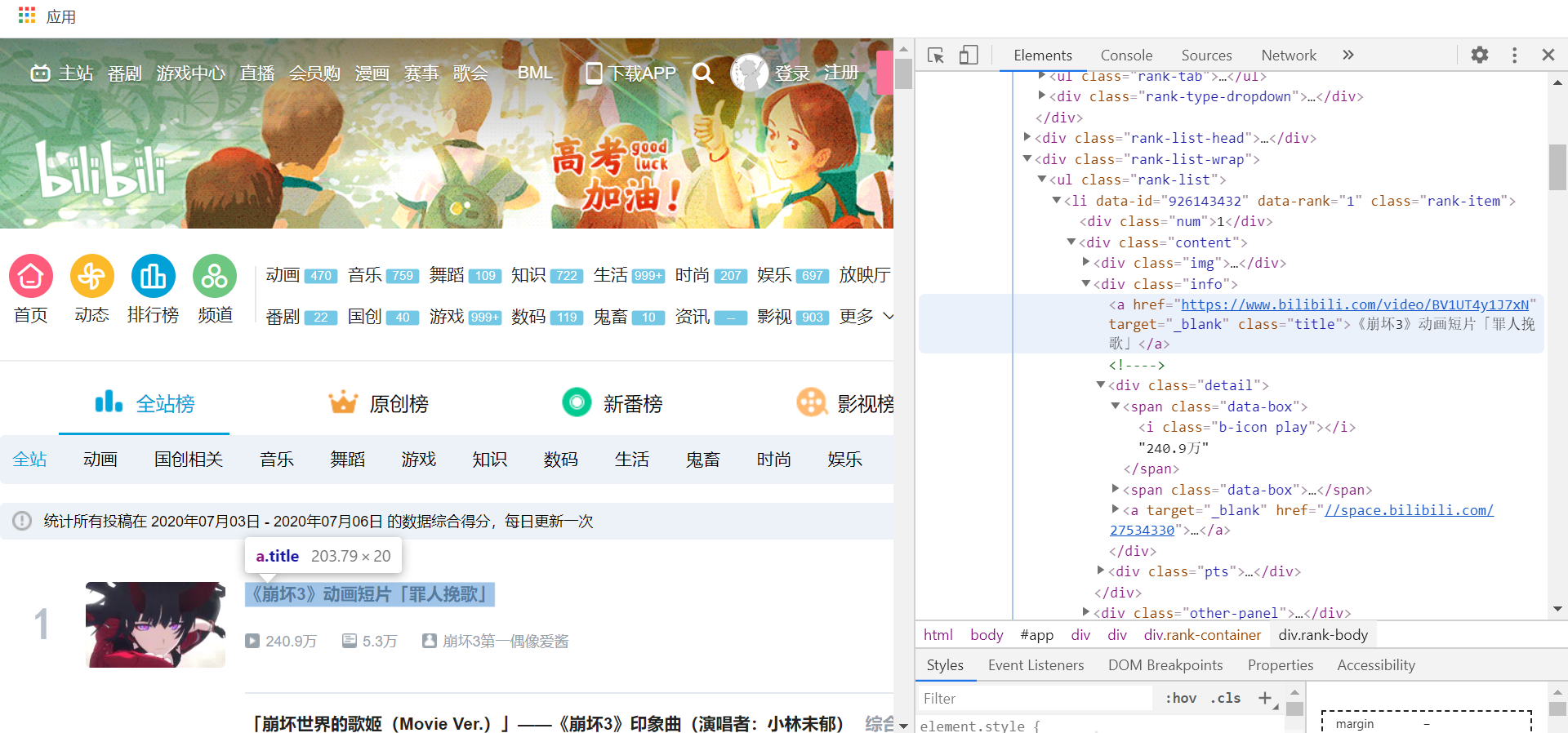Screen dimensions: 1568x733
Task: Select the 鬼畜 filter in ranking sub-tabs
Action: coord(702,460)
